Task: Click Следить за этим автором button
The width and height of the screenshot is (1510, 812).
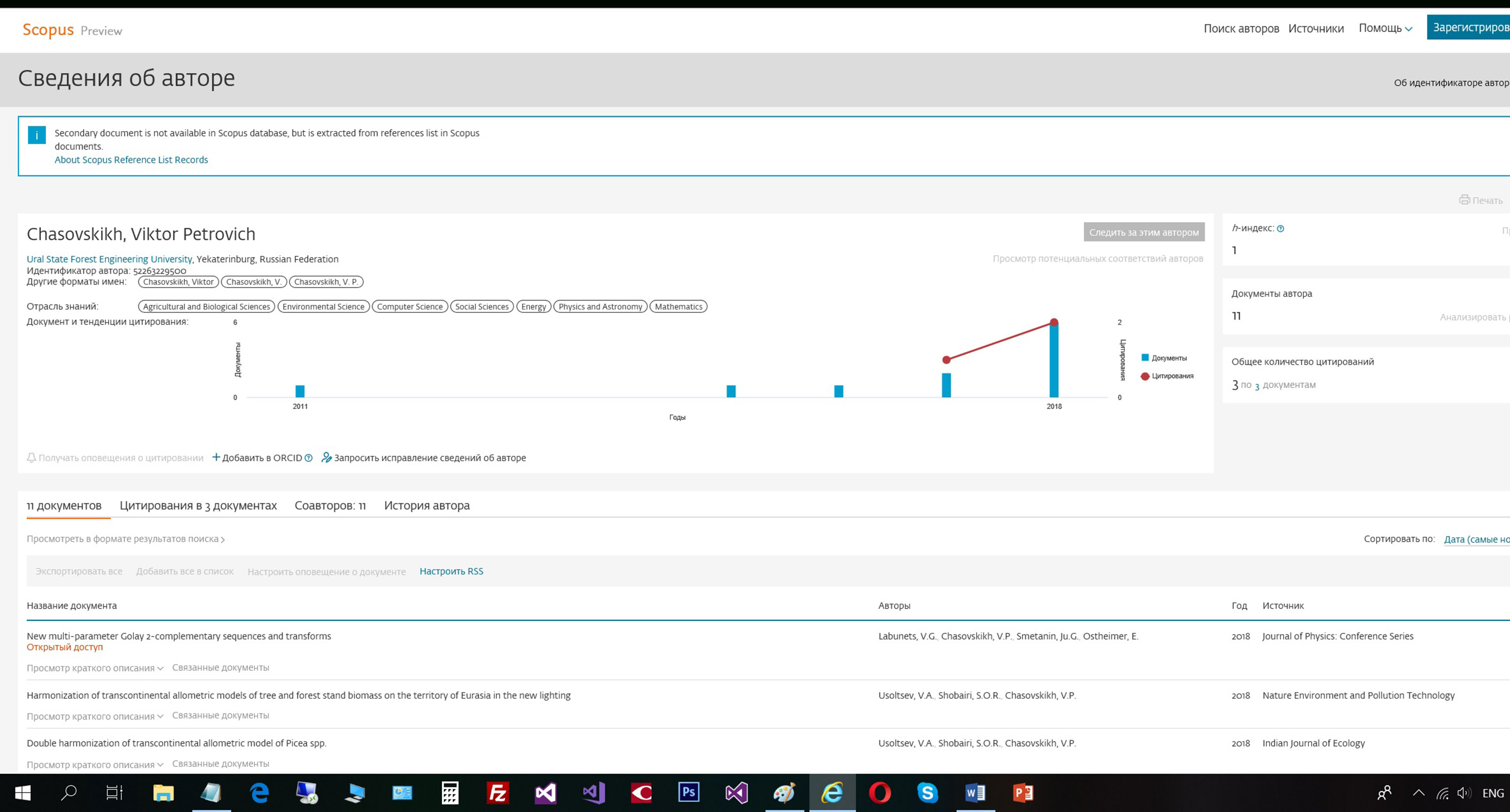Action: pos(1144,232)
